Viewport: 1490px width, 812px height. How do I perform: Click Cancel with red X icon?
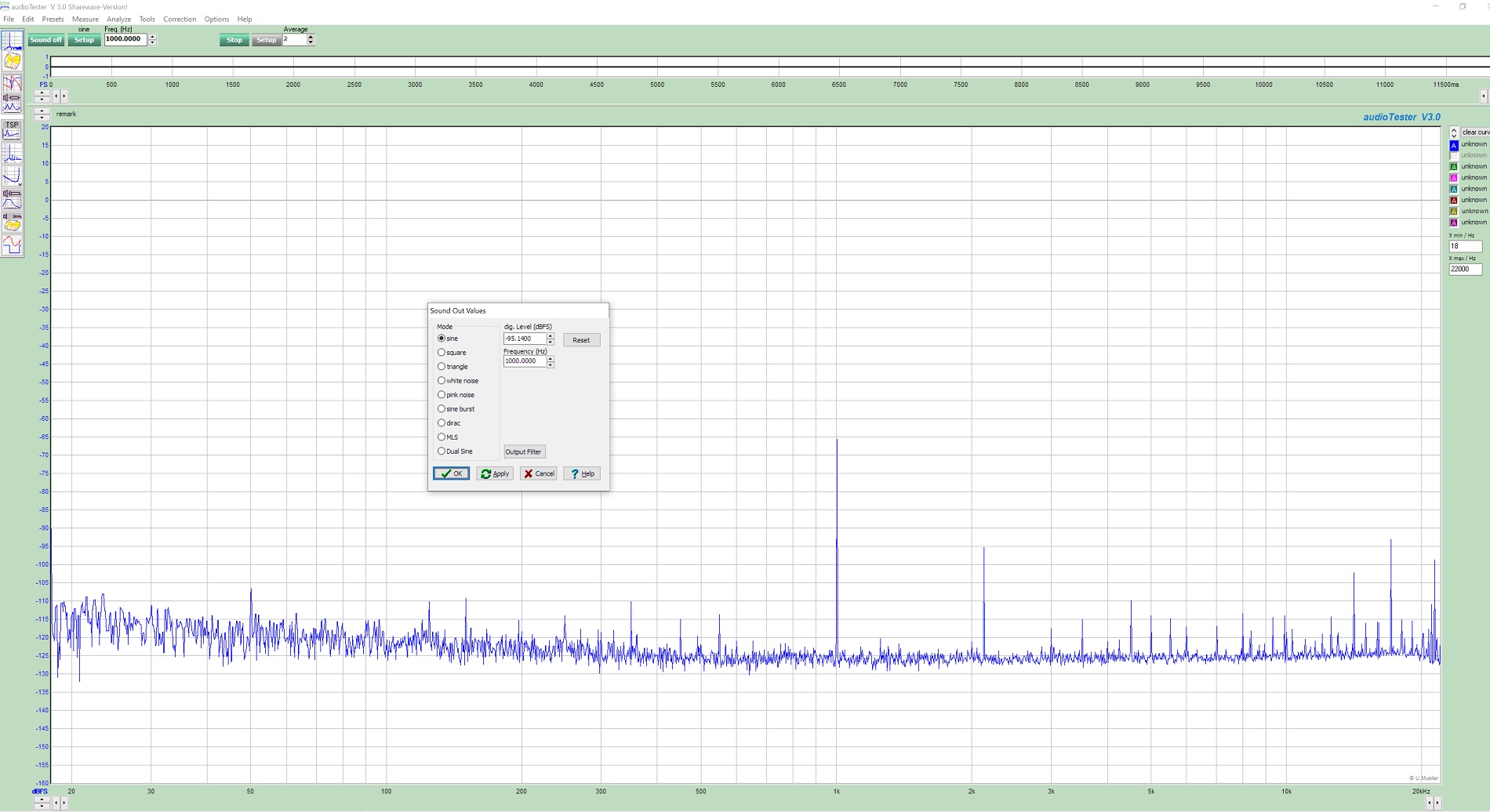pos(539,473)
